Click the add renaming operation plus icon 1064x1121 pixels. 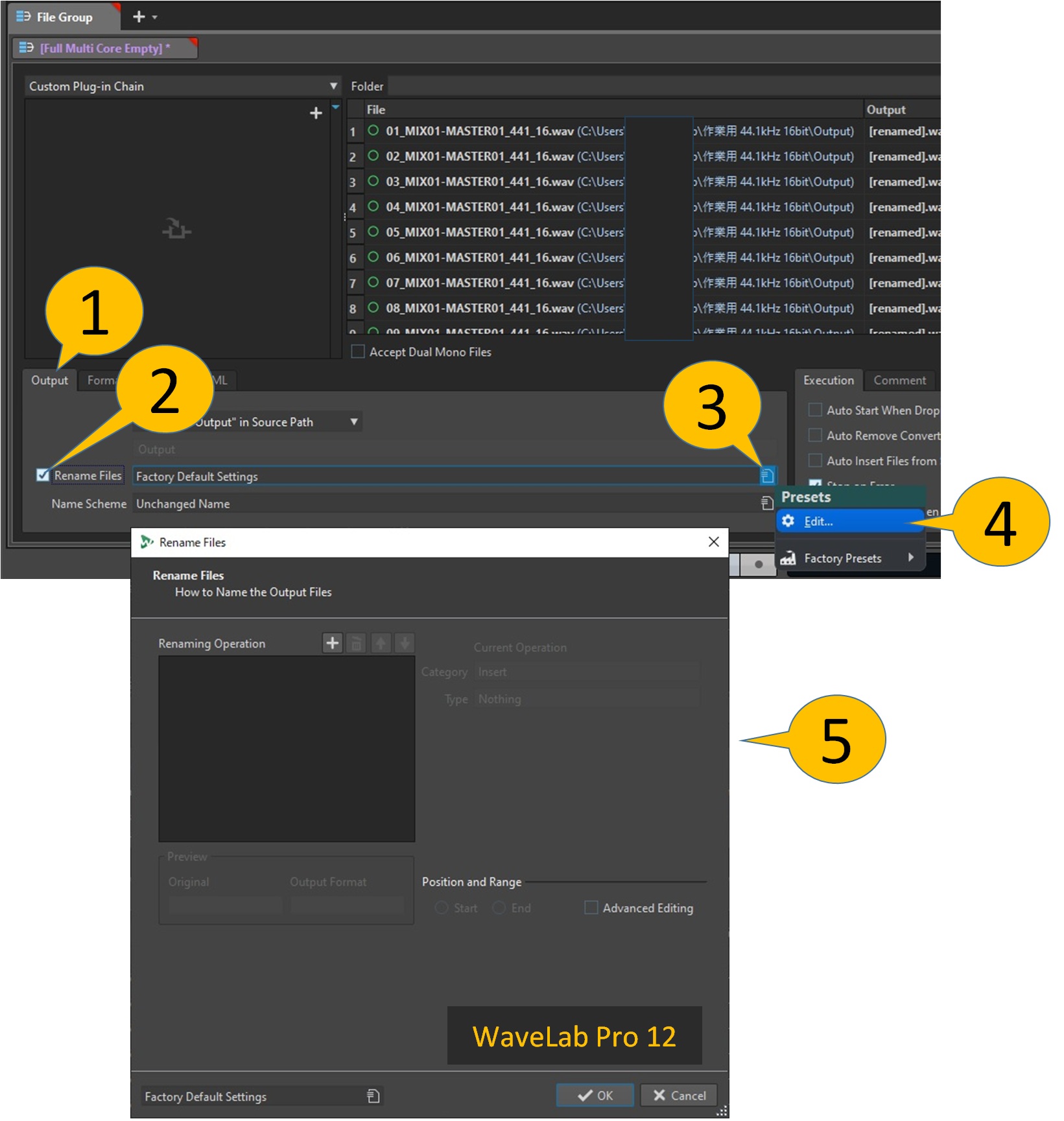pyautogui.click(x=332, y=643)
